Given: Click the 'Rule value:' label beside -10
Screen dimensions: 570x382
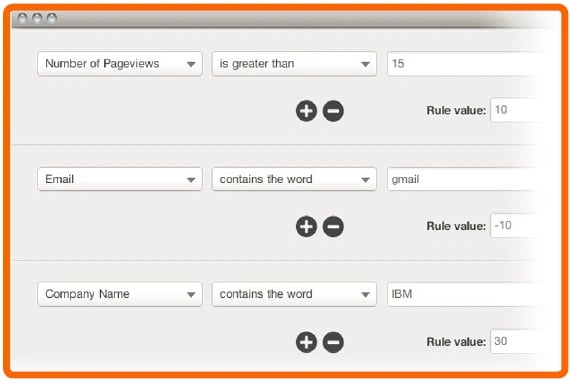Looking at the screenshot, I should 456,226.
